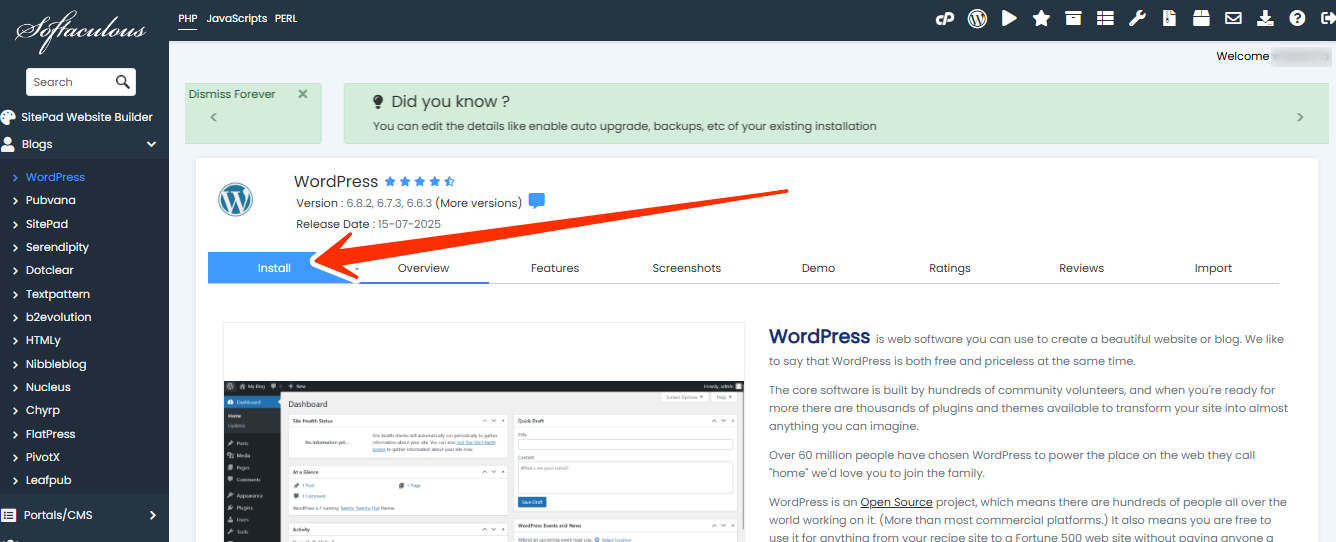This screenshot has height=542, width=1336.
Task: Click the blue chat bubble icon near versions
Action: (536, 201)
